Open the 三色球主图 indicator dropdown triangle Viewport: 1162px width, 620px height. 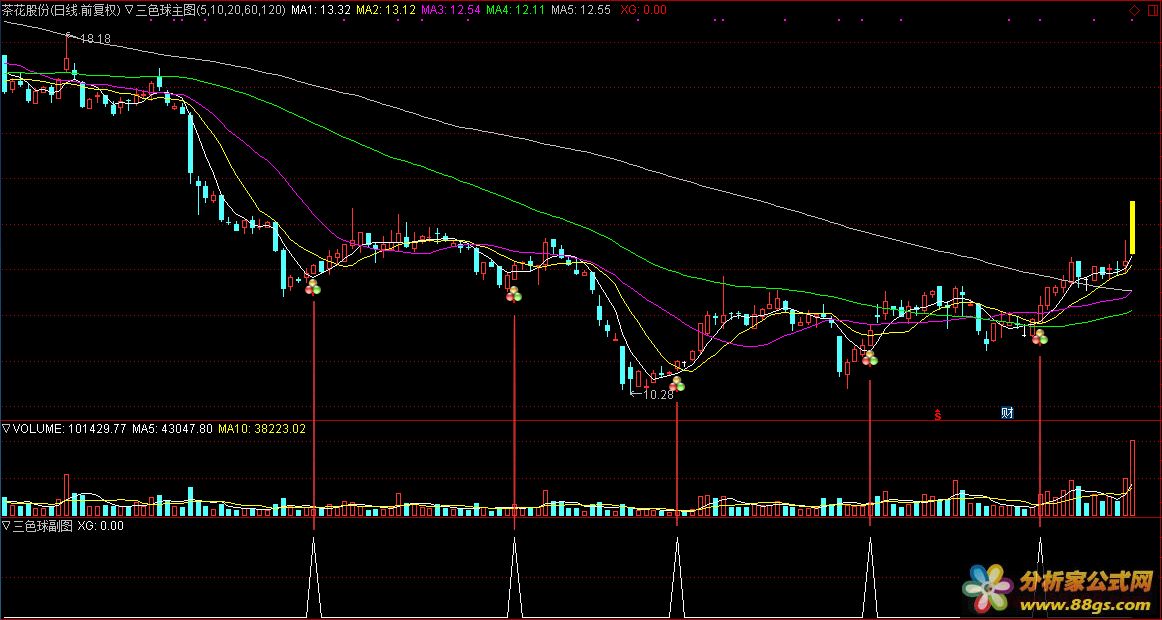pyautogui.click(x=130, y=10)
